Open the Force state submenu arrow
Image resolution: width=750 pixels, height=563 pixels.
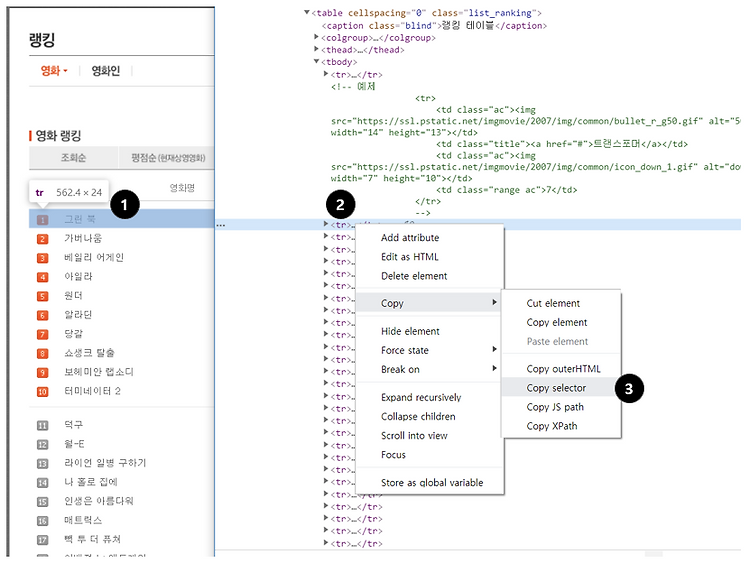point(495,349)
